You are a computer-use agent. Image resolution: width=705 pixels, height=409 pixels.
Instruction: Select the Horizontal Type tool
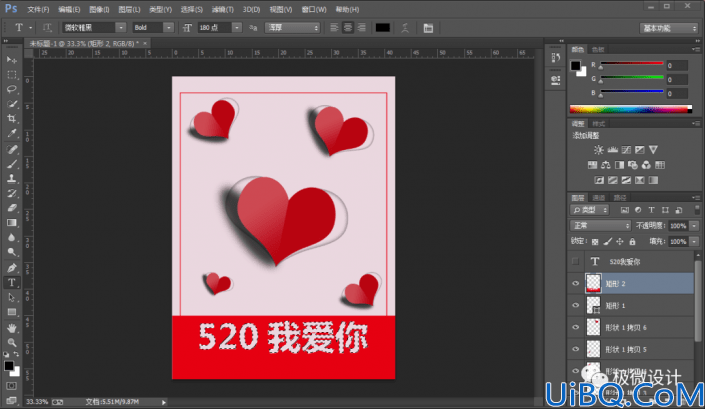point(12,283)
